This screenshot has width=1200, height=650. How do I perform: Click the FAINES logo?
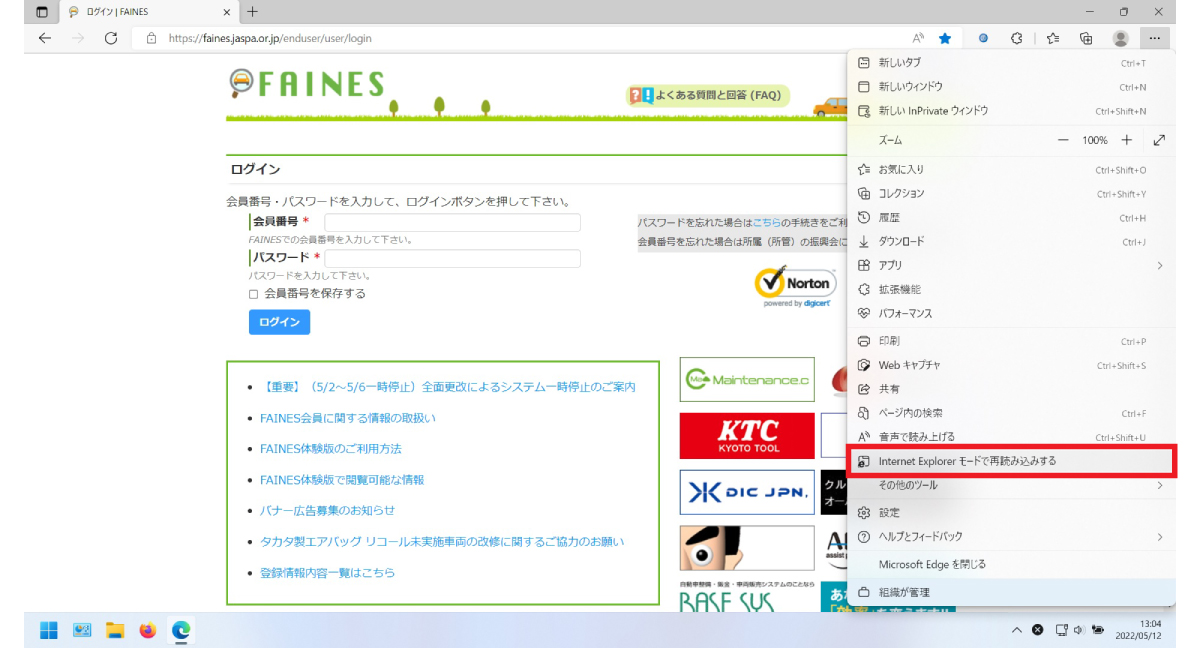pos(307,83)
